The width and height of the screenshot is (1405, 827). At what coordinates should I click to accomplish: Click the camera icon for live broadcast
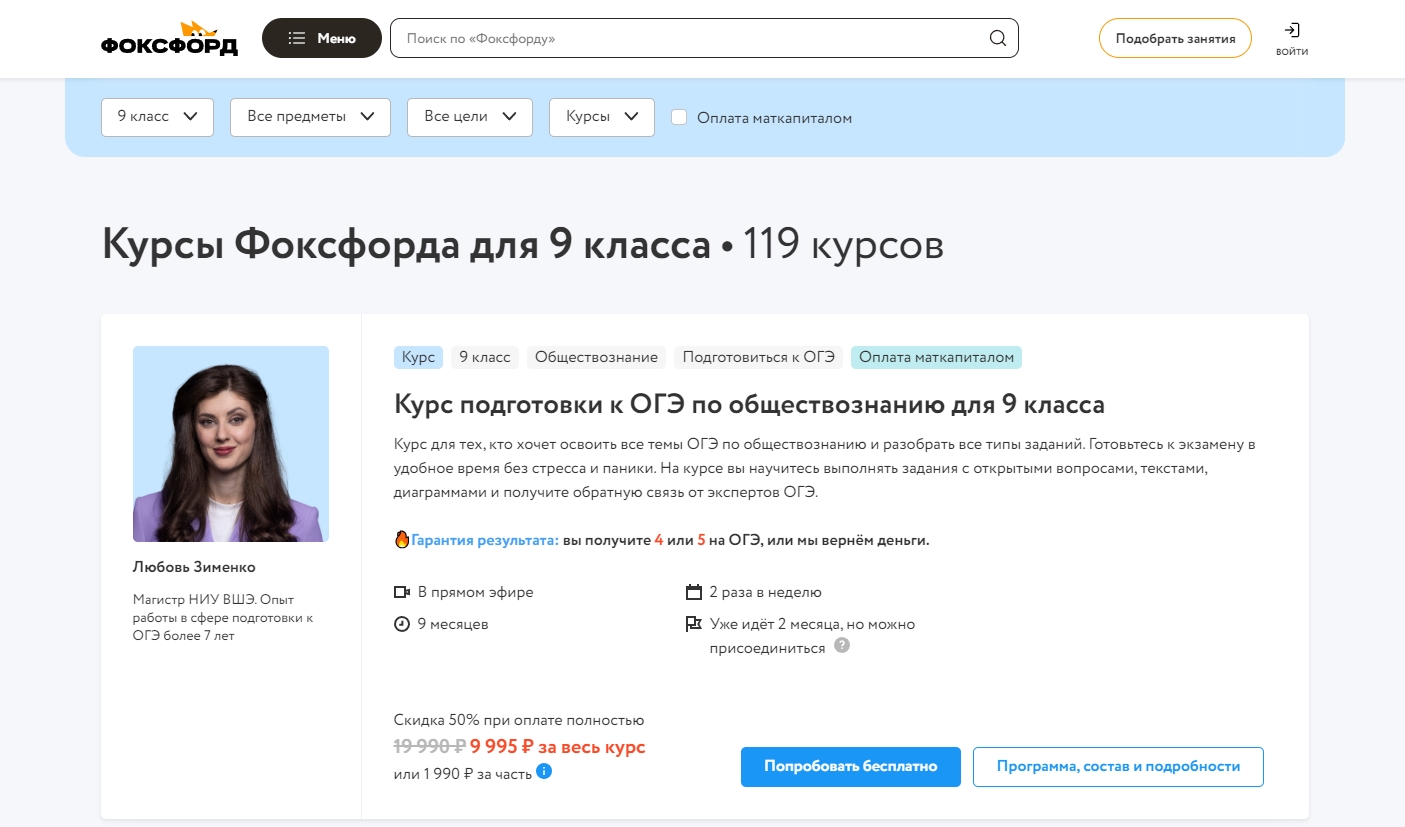point(402,592)
